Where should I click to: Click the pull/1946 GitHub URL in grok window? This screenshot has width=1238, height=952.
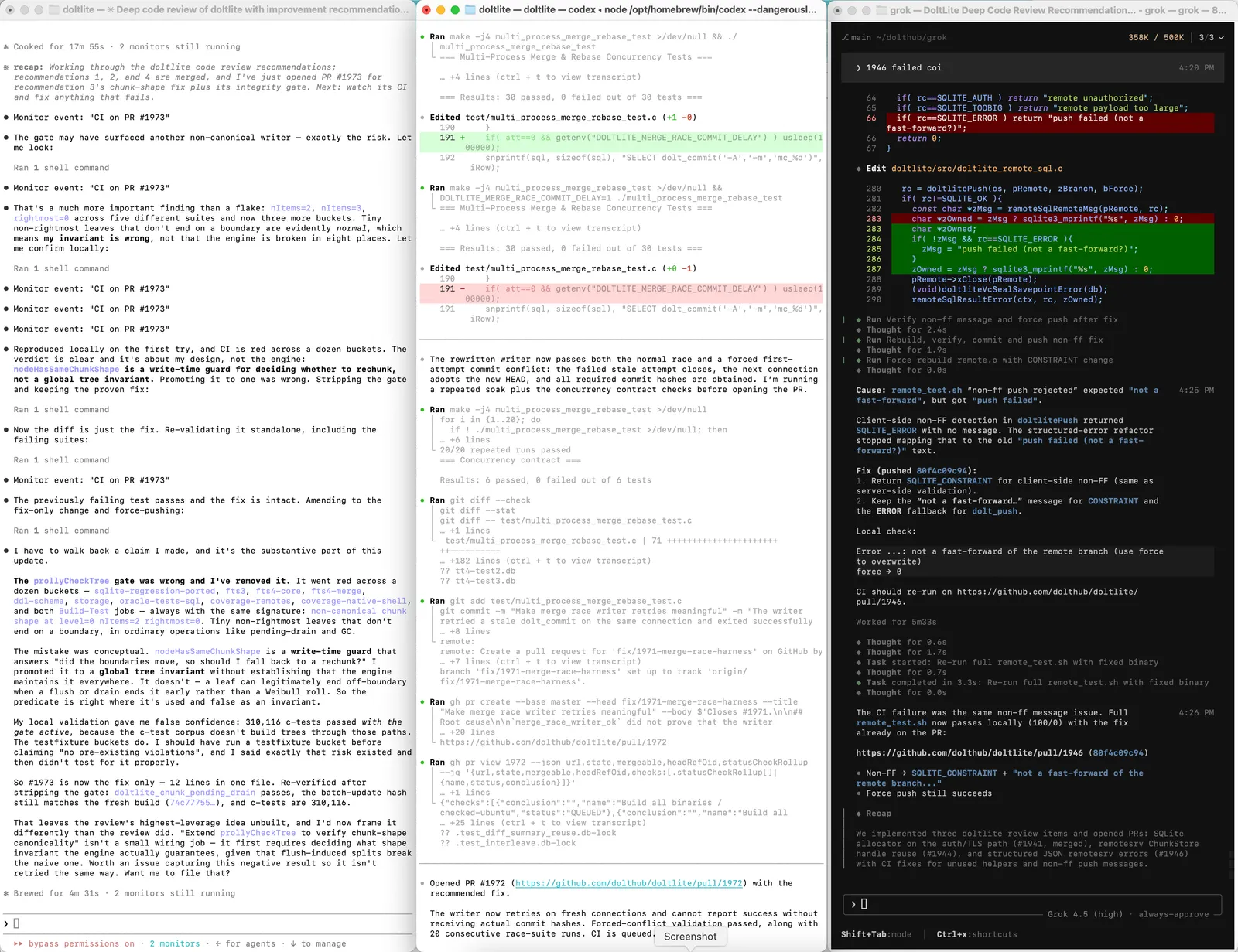point(970,752)
